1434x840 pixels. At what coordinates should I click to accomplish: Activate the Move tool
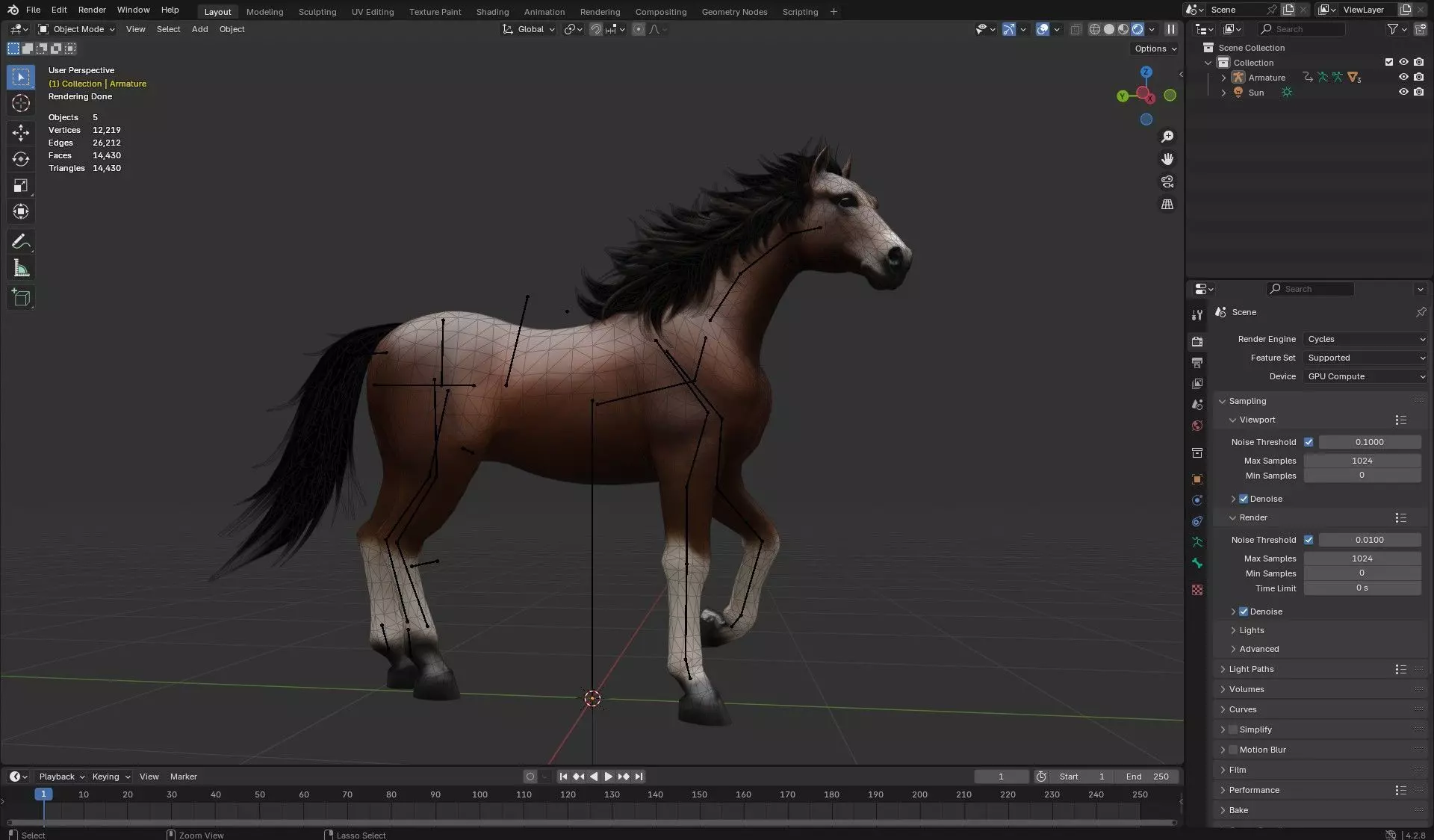click(x=21, y=133)
